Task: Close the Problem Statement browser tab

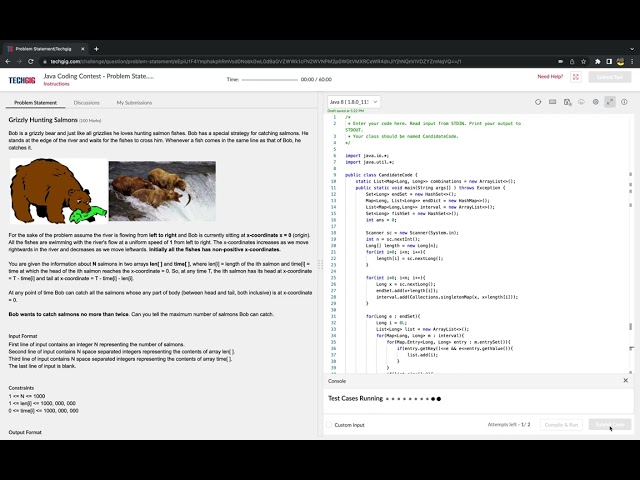Action: tap(82, 49)
